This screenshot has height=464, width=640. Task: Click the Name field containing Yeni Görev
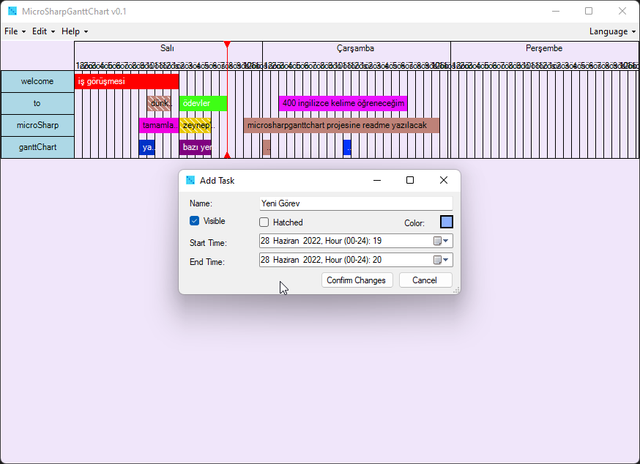coord(354,203)
